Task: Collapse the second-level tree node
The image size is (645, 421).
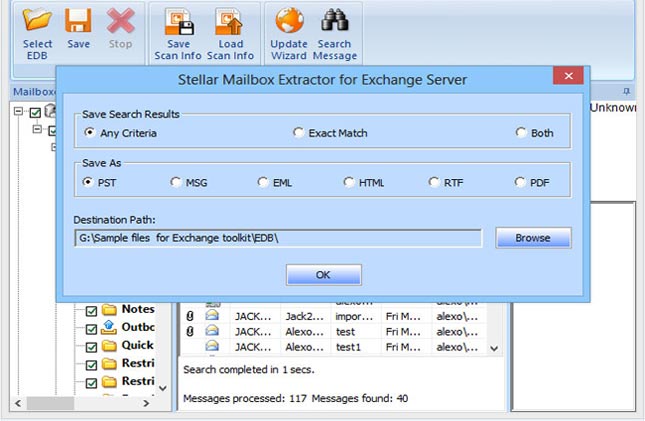Action: pyautogui.click(x=37, y=129)
